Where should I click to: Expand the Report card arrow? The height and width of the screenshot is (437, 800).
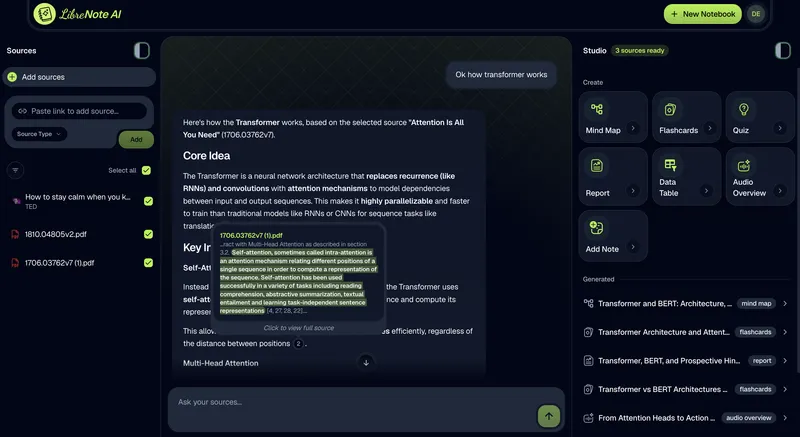[633, 191]
